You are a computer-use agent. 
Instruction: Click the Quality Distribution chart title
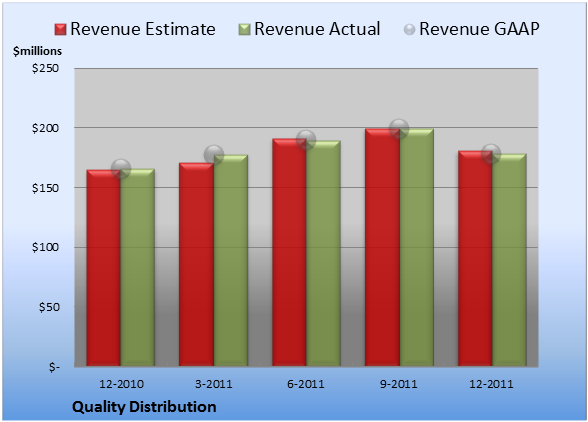click(x=144, y=407)
